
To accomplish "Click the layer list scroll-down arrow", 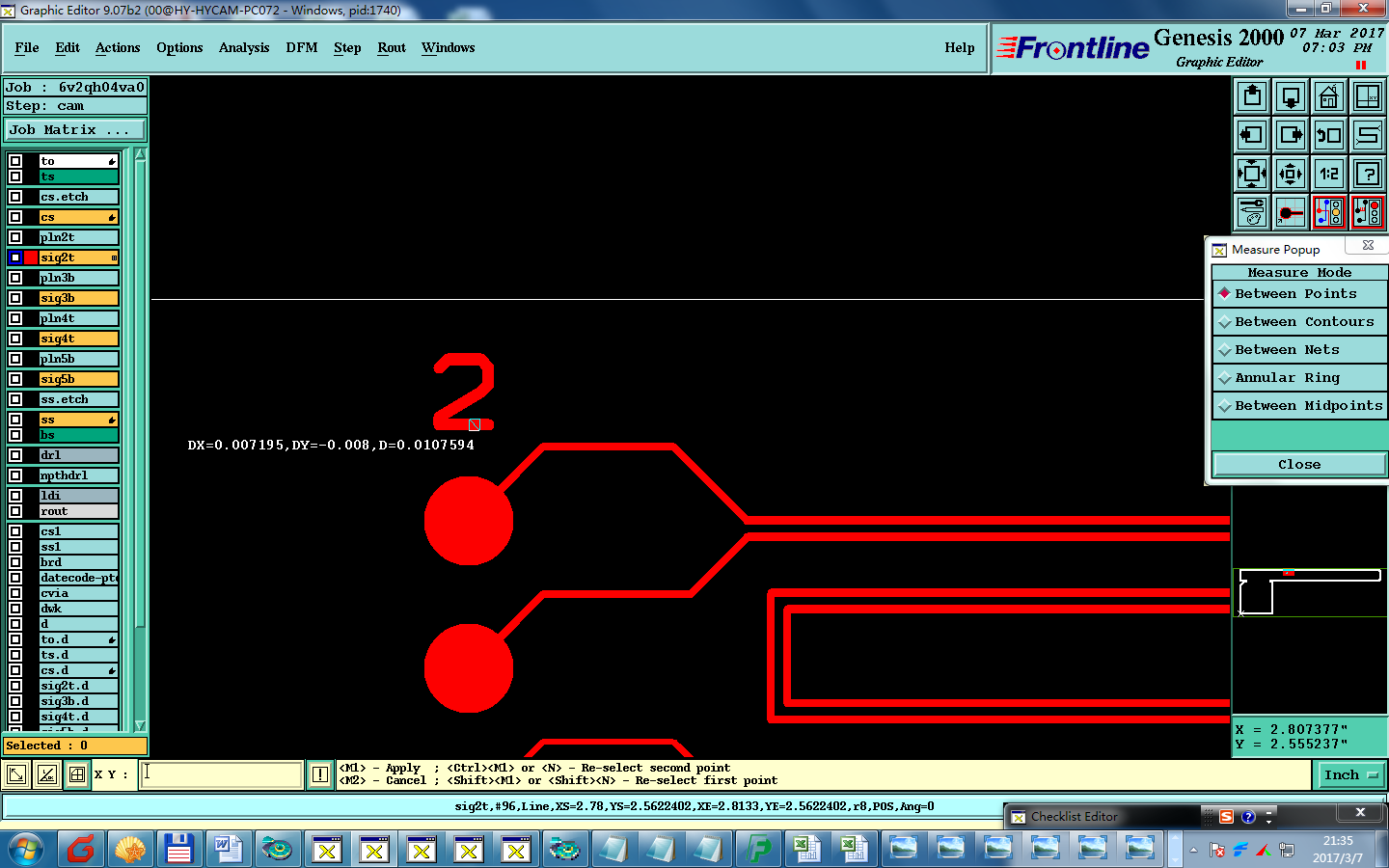I will [140, 725].
